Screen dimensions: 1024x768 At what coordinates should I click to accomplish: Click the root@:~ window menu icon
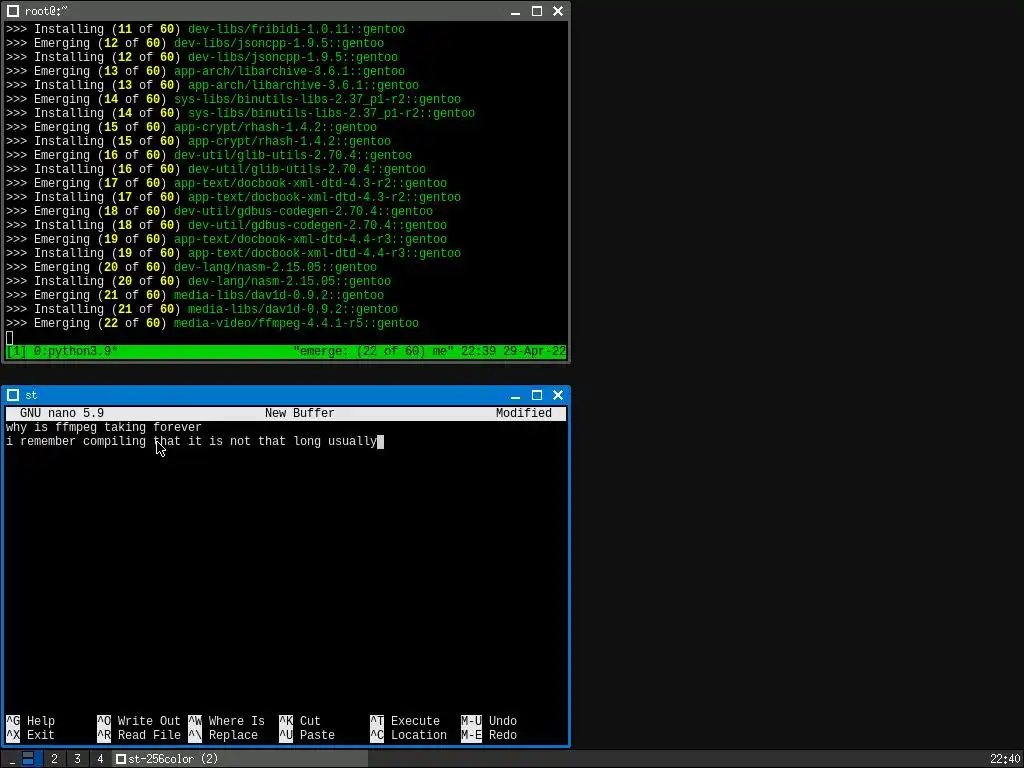click(x=13, y=11)
